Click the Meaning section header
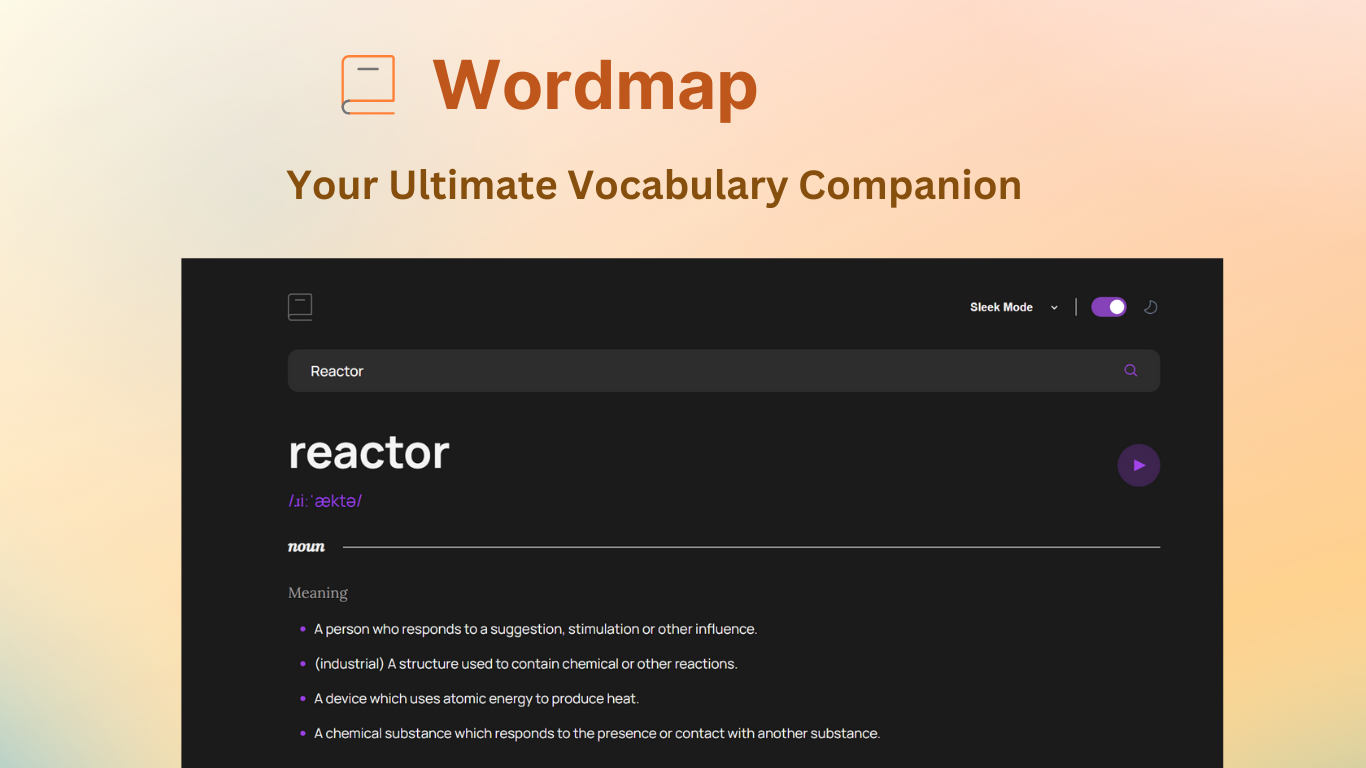Image resolution: width=1366 pixels, height=768 pixels. click(x=318, y=592)
